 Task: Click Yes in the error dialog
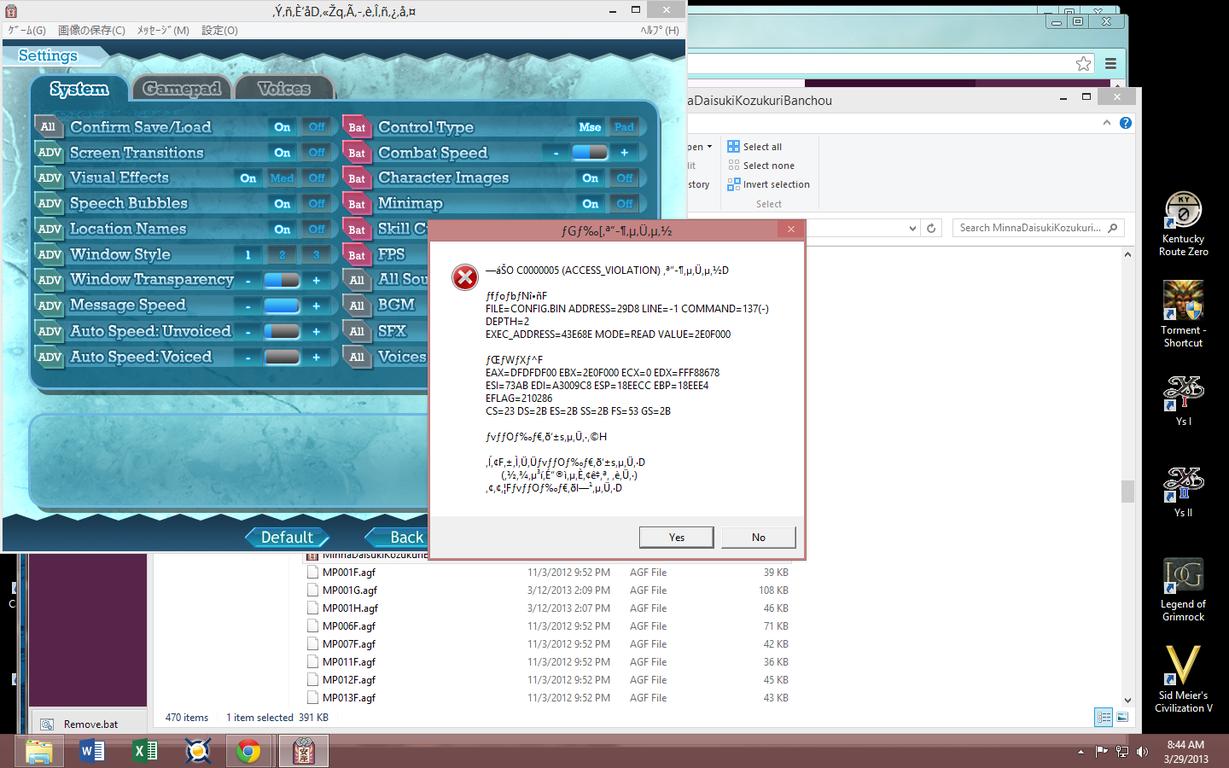[676, 537]
